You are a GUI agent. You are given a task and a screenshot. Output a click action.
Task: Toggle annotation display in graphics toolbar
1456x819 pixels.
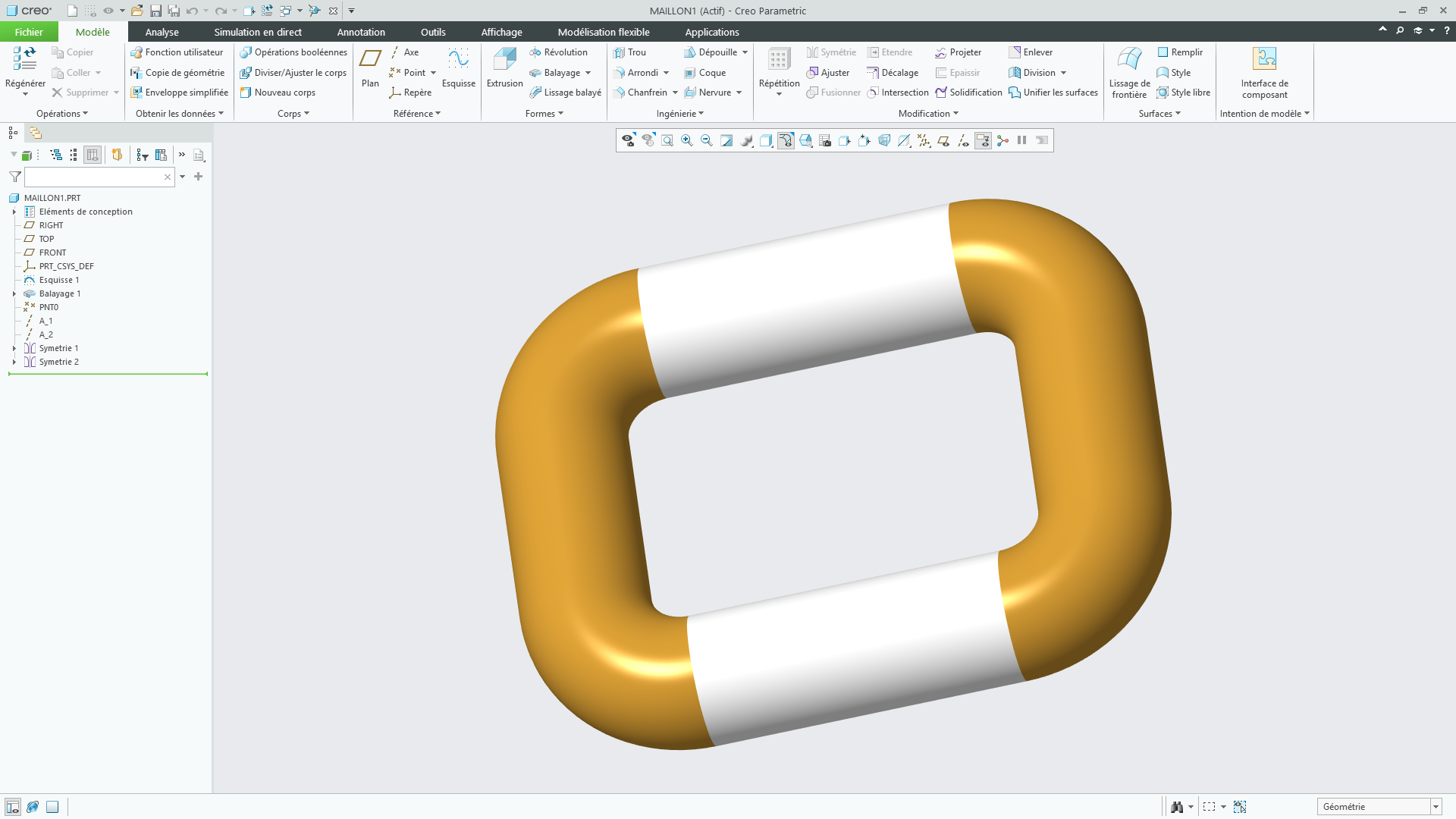coord(983,140)
